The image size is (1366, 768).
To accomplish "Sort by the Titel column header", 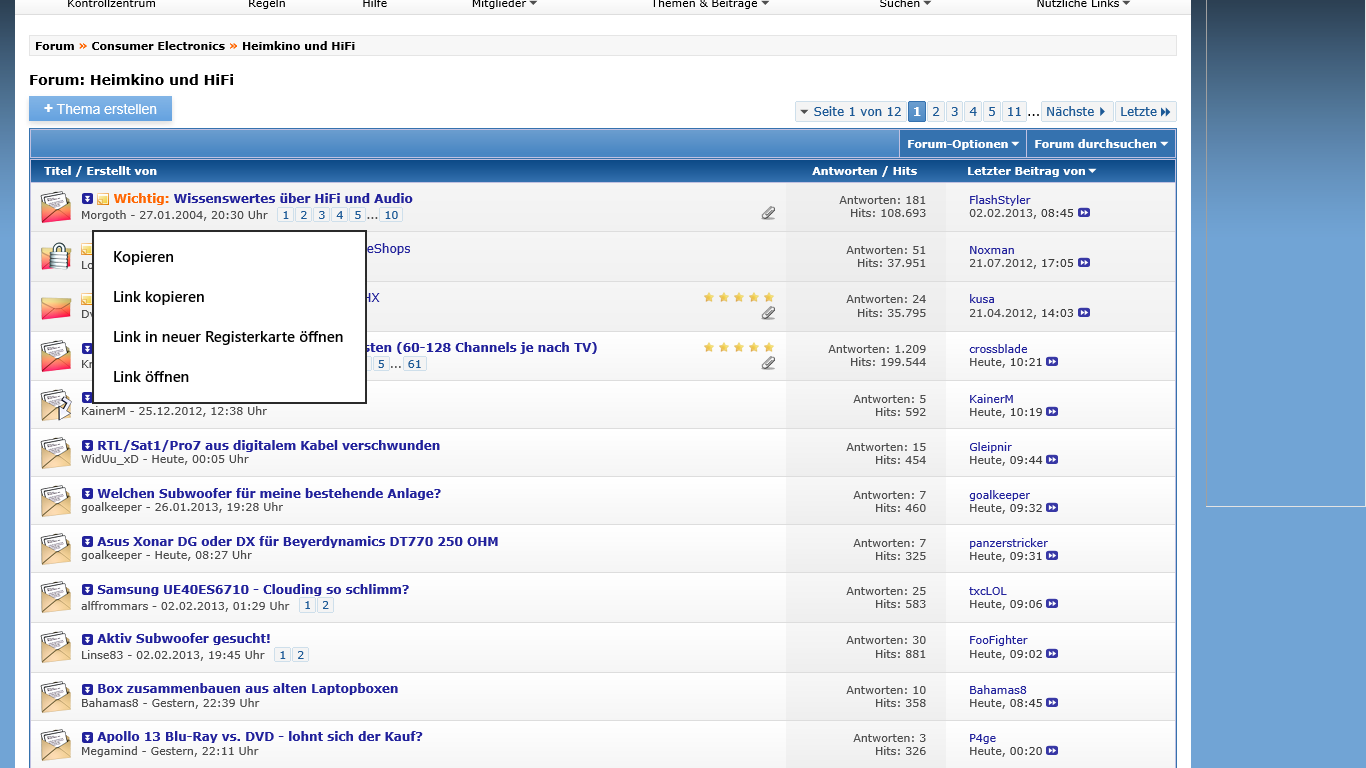I will (x=57, y=171).
